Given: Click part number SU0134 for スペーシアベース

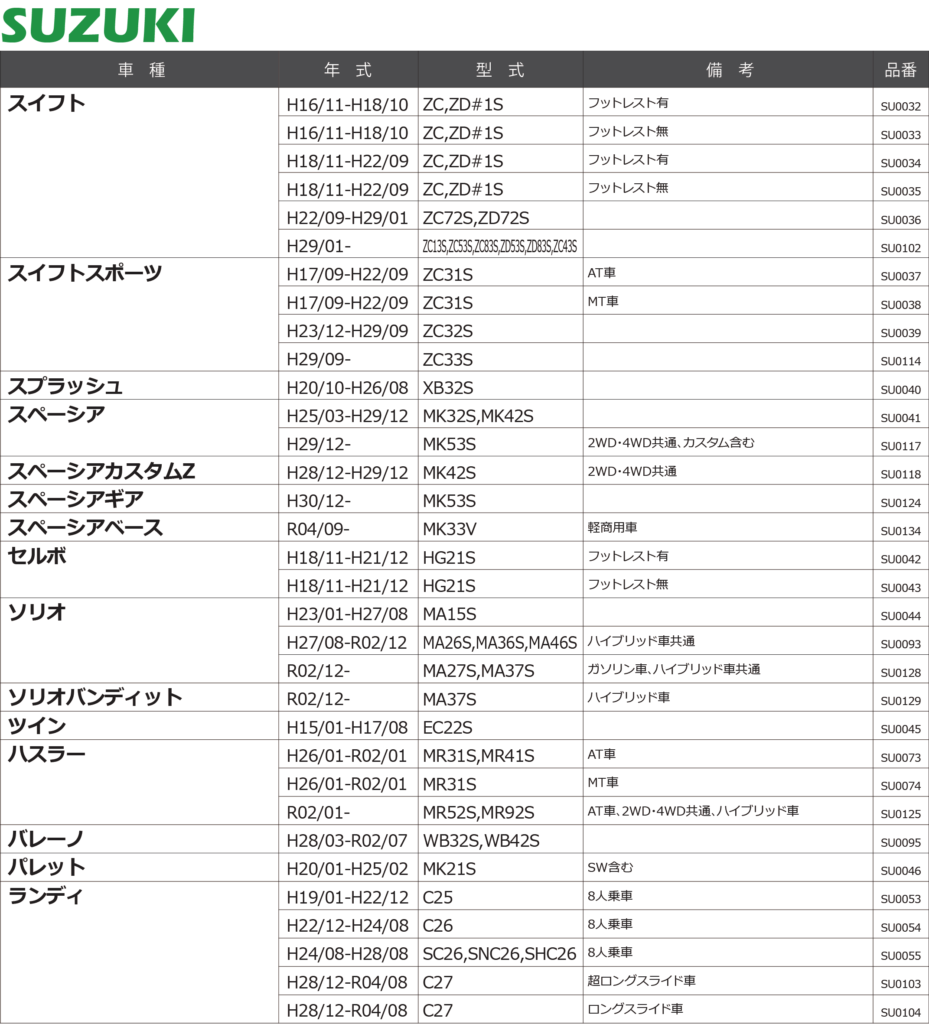Looking at the screenshot, I should (900, 531).
